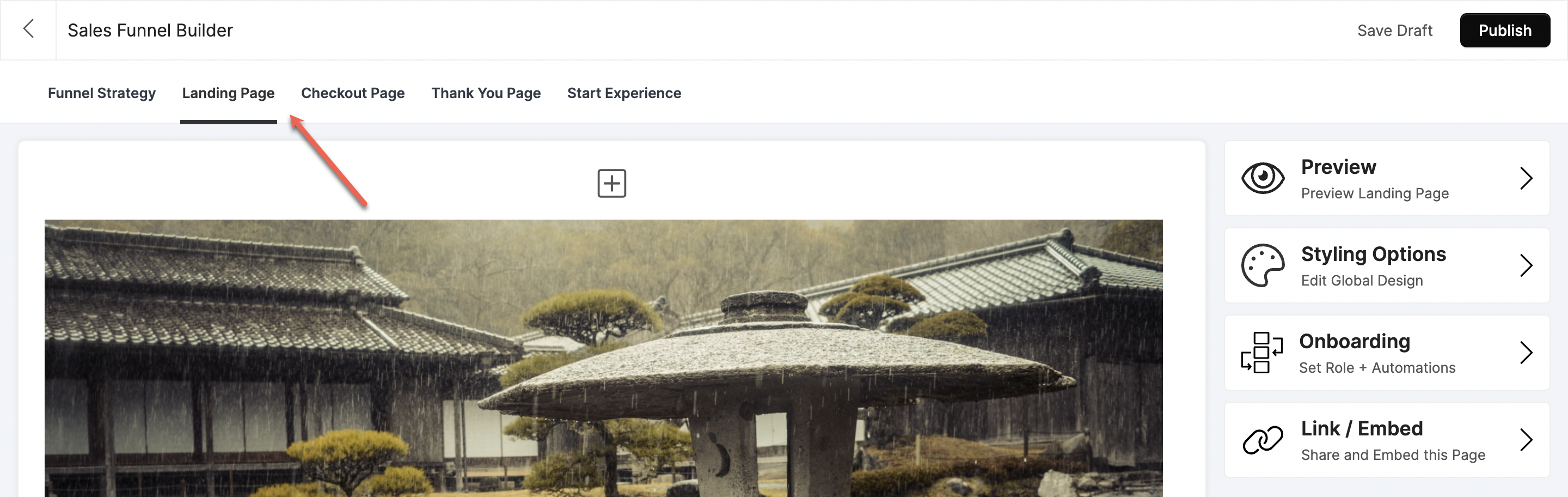Viewport: 1568px width, 497px height.
Task: Click the Save Draft link
Action: coord(1394,31)
